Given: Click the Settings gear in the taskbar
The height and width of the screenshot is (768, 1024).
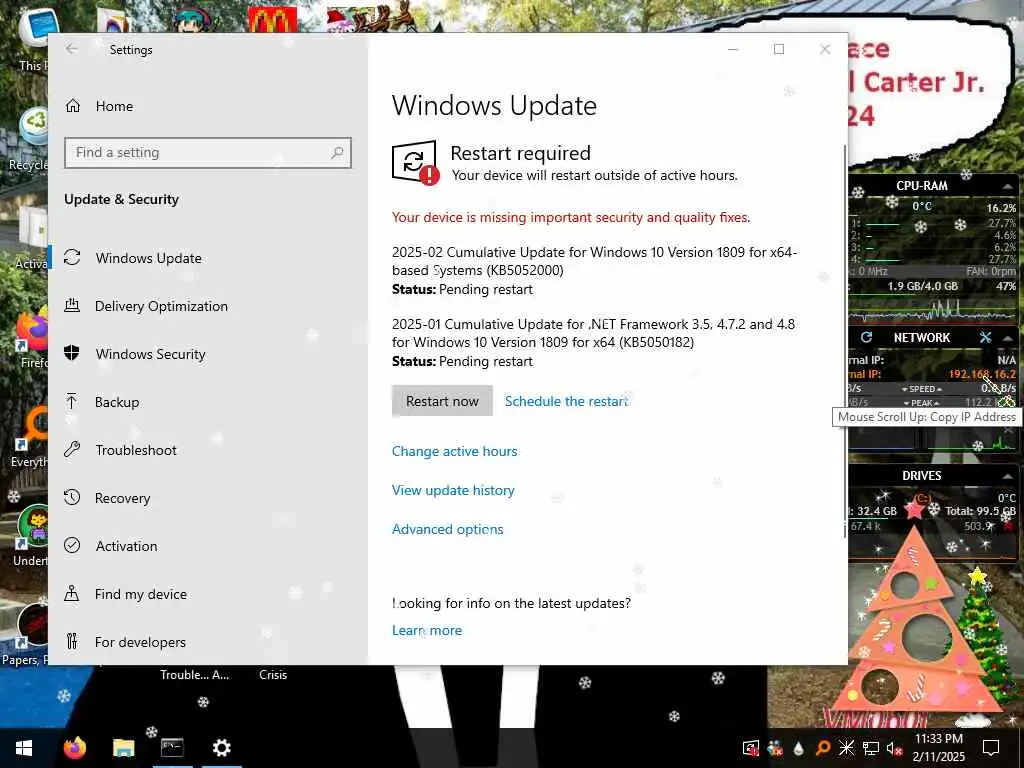Looking at the screenshot, I should pos(221,748).
